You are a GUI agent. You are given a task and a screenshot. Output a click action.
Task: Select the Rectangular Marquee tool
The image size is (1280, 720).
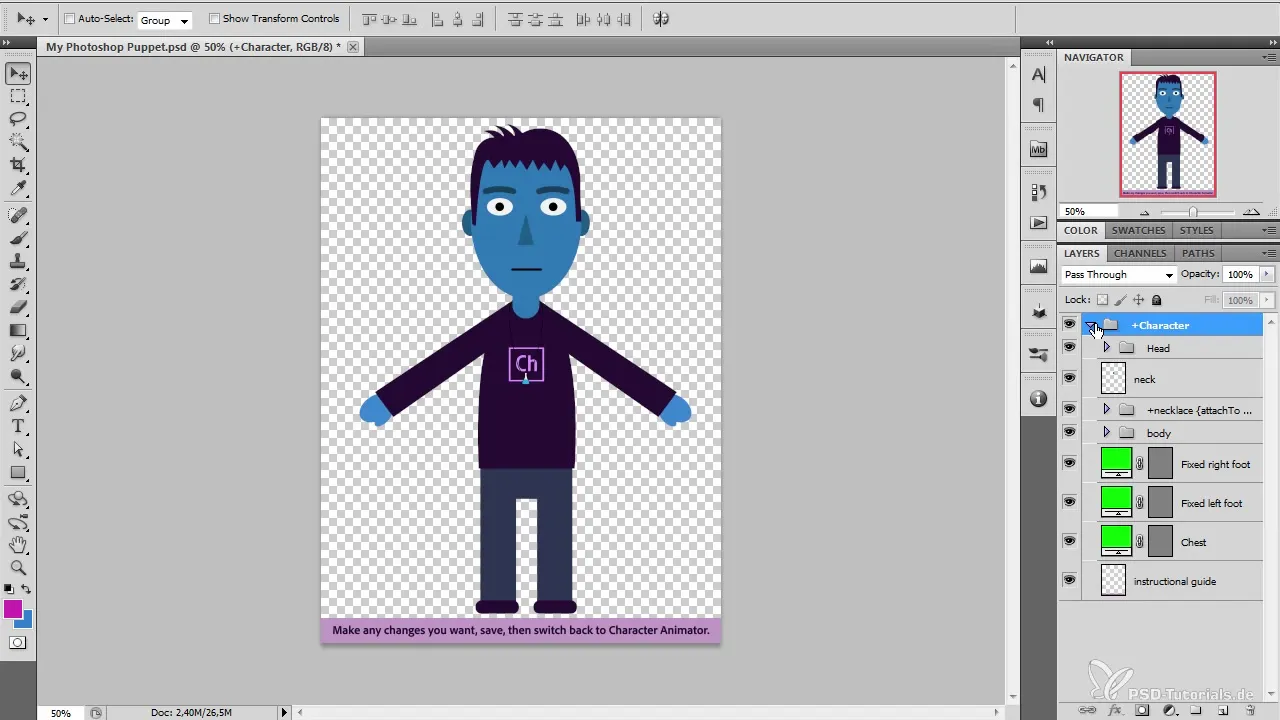click(18, 96)
